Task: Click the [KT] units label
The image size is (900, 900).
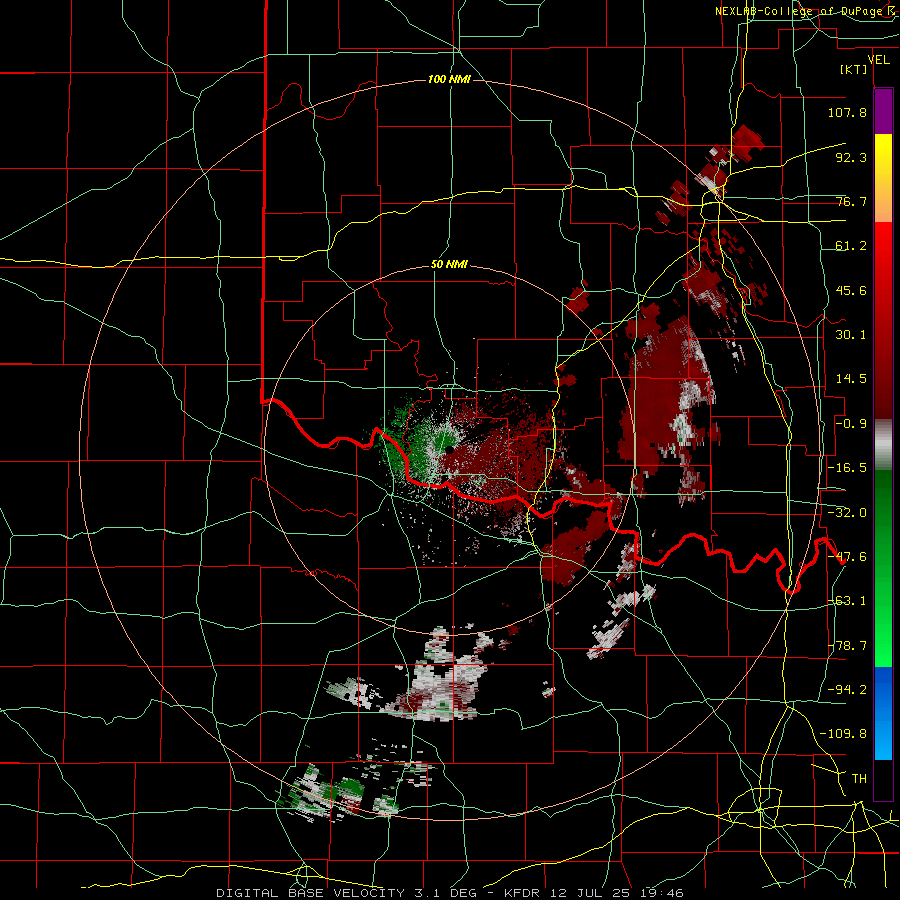Action: click(x=854, y=69)
